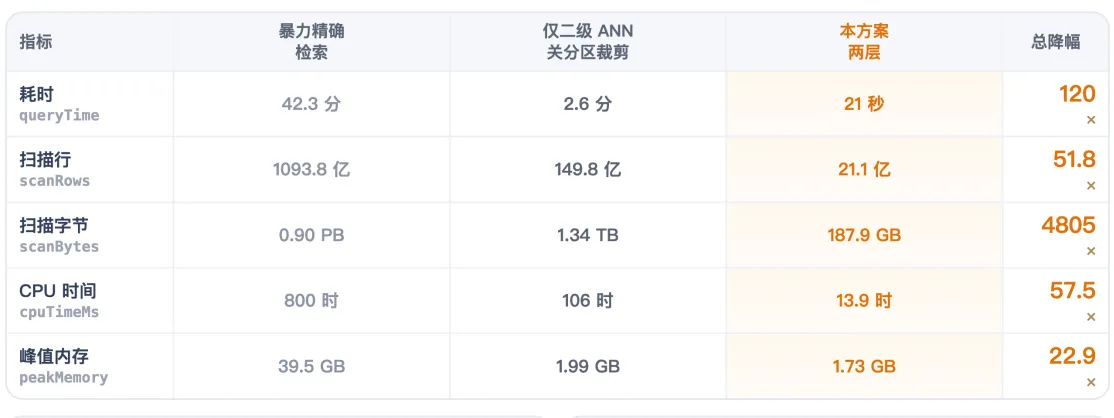Click the 1.73 GB peak memory cell
Screen dimensions: 1114x418
point(864,366)
